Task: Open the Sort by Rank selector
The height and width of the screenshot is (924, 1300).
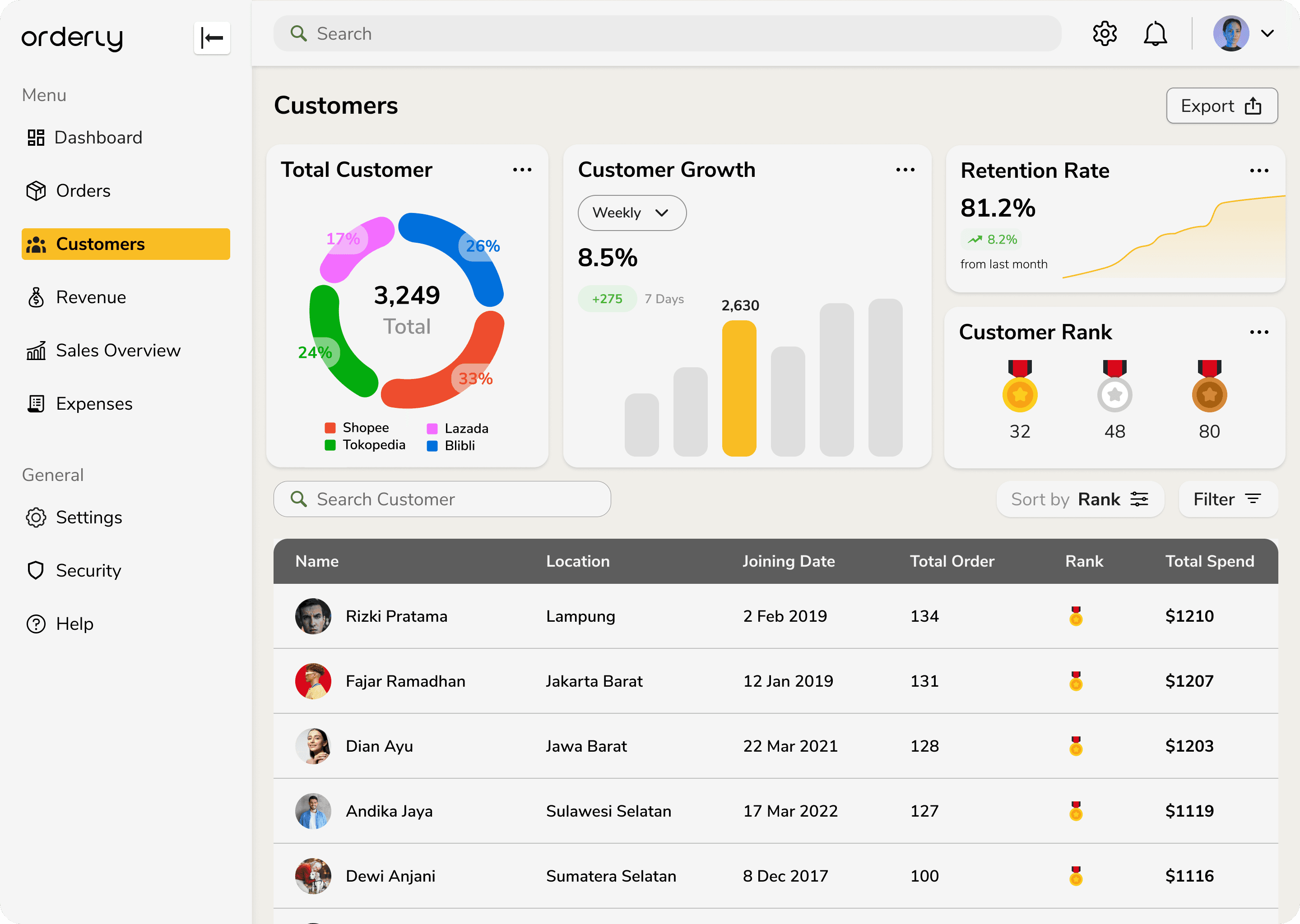Action: pyautogui.click(x=1080, y=499)
